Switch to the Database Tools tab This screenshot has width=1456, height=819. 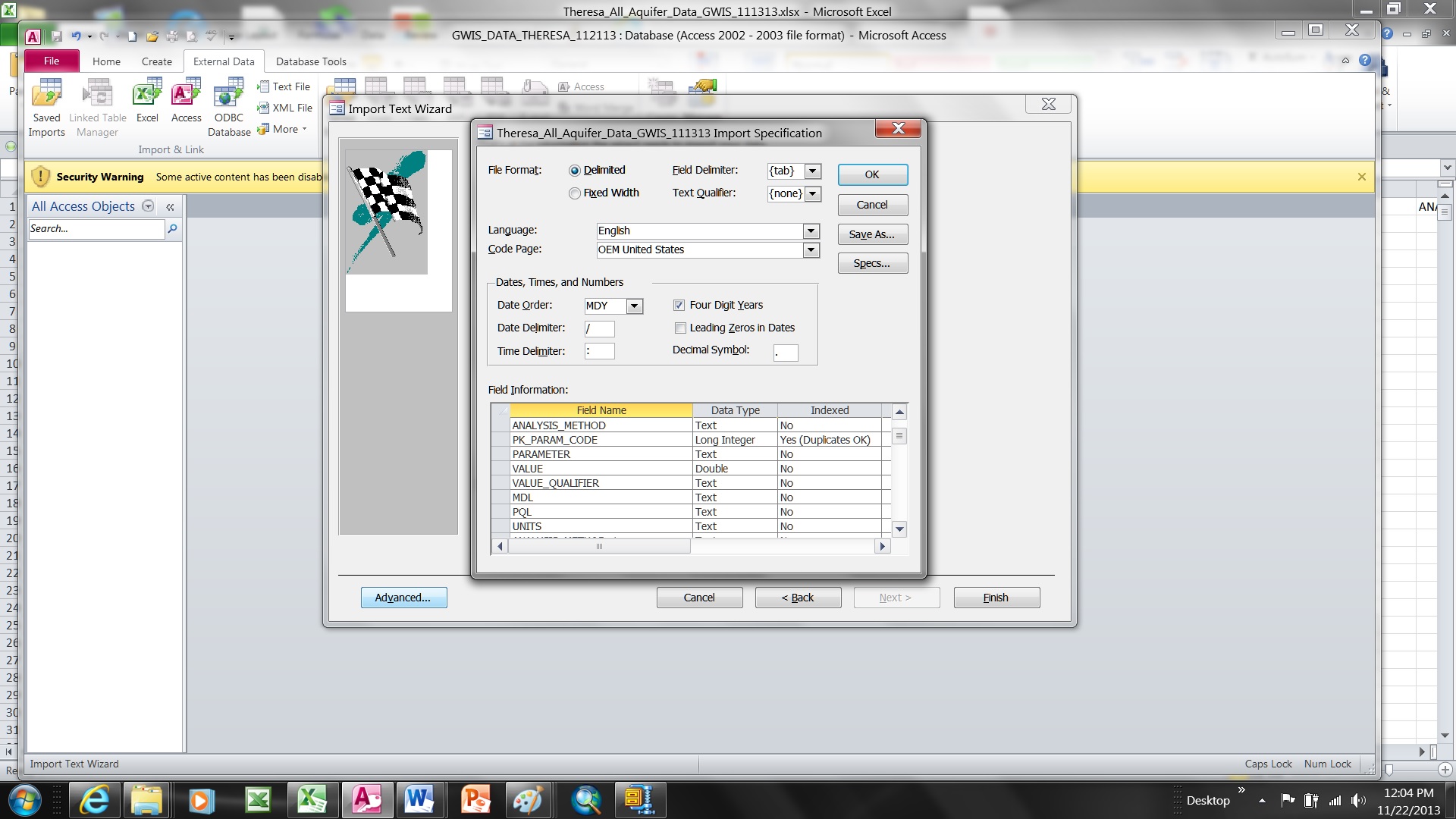(x=311, y=61)
